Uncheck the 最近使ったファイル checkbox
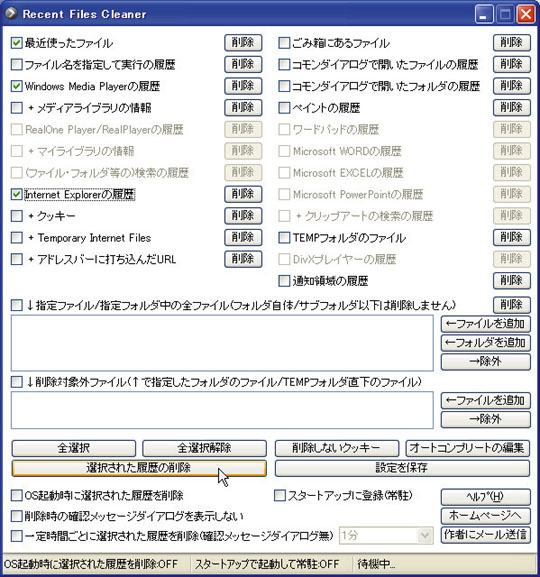Screen dimensions: 540x577 [x=17, y=43]
